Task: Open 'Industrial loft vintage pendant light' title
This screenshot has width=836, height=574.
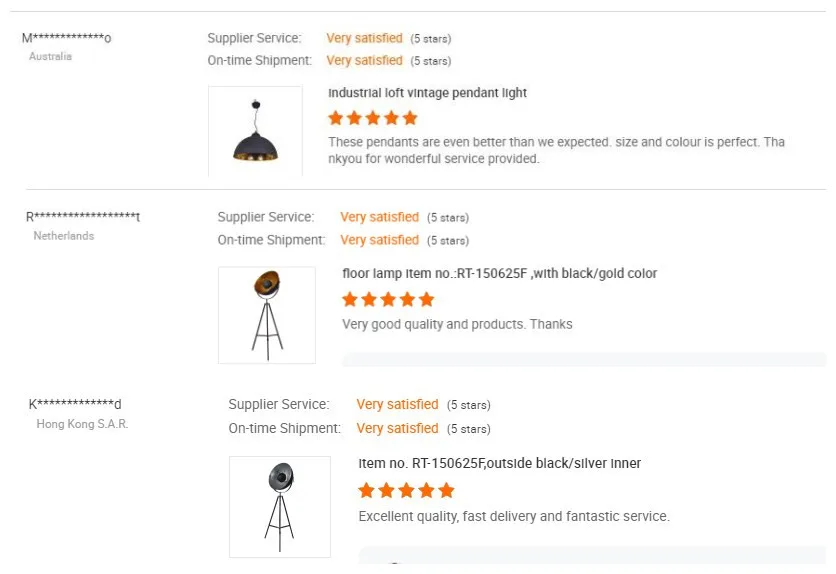Action: [x=427, y=93]
